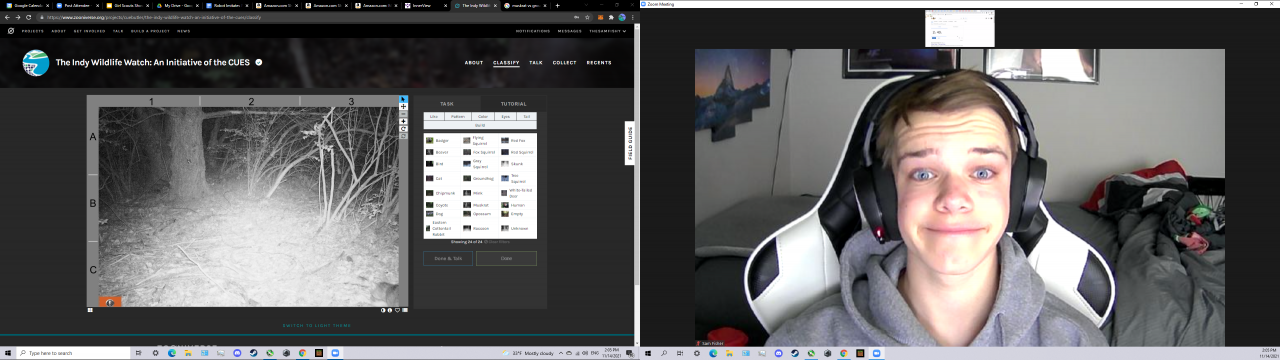Add image to favorites with heart icon
Viewport: 1280px width, 360px height.
coord(397,310)
